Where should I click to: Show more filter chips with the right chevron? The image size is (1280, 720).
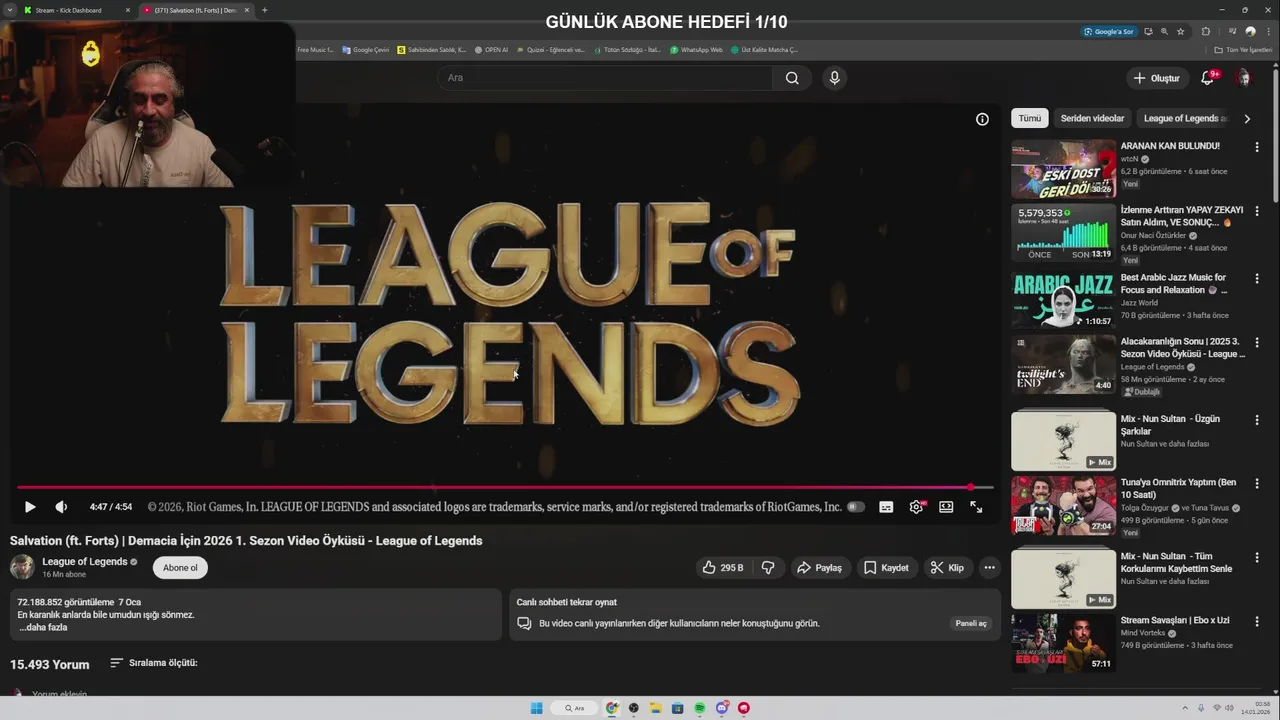point(1247,118)
